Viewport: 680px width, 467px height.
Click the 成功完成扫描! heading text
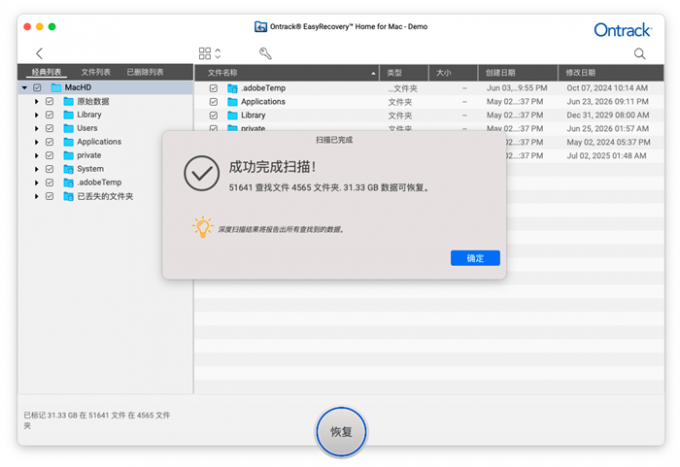pos(273,167)
